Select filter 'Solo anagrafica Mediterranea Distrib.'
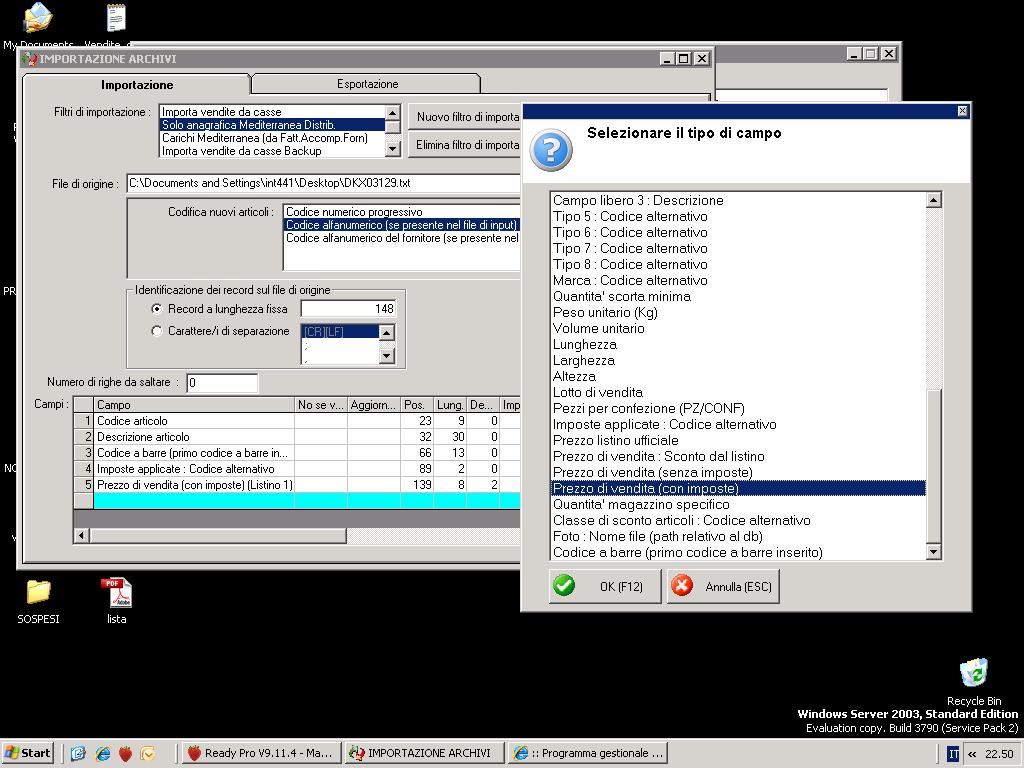The height and width of the screenshot is (768, 1024). pos(273,125)
